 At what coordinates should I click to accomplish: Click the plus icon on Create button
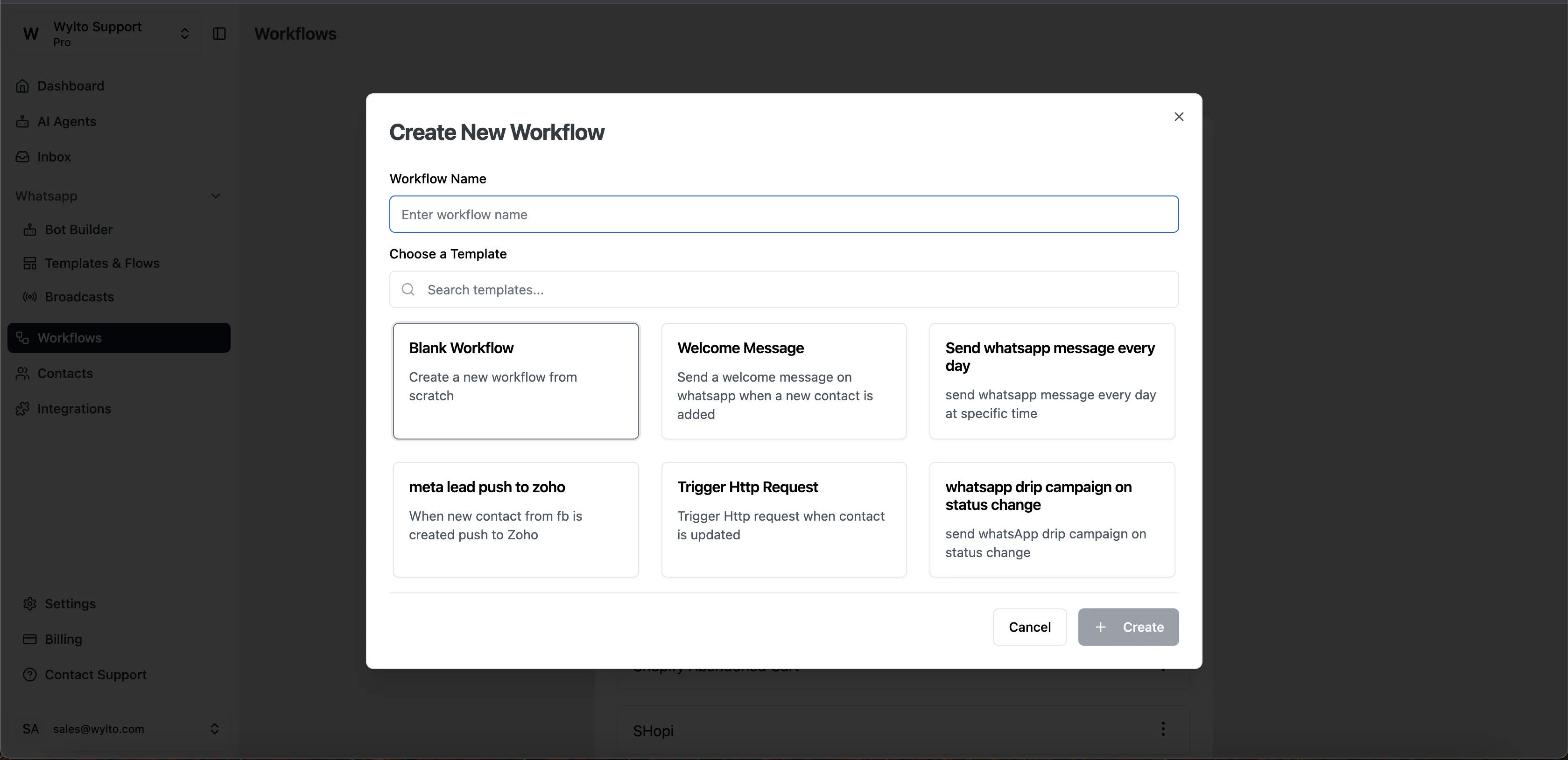[1100, 627]
